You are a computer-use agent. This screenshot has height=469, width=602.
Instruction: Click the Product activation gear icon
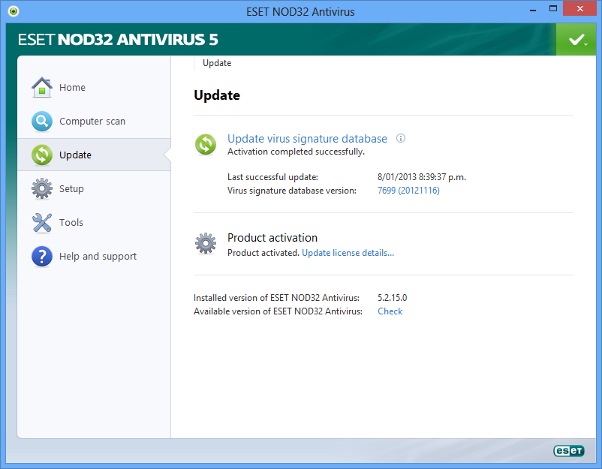[x=205, y=243]
